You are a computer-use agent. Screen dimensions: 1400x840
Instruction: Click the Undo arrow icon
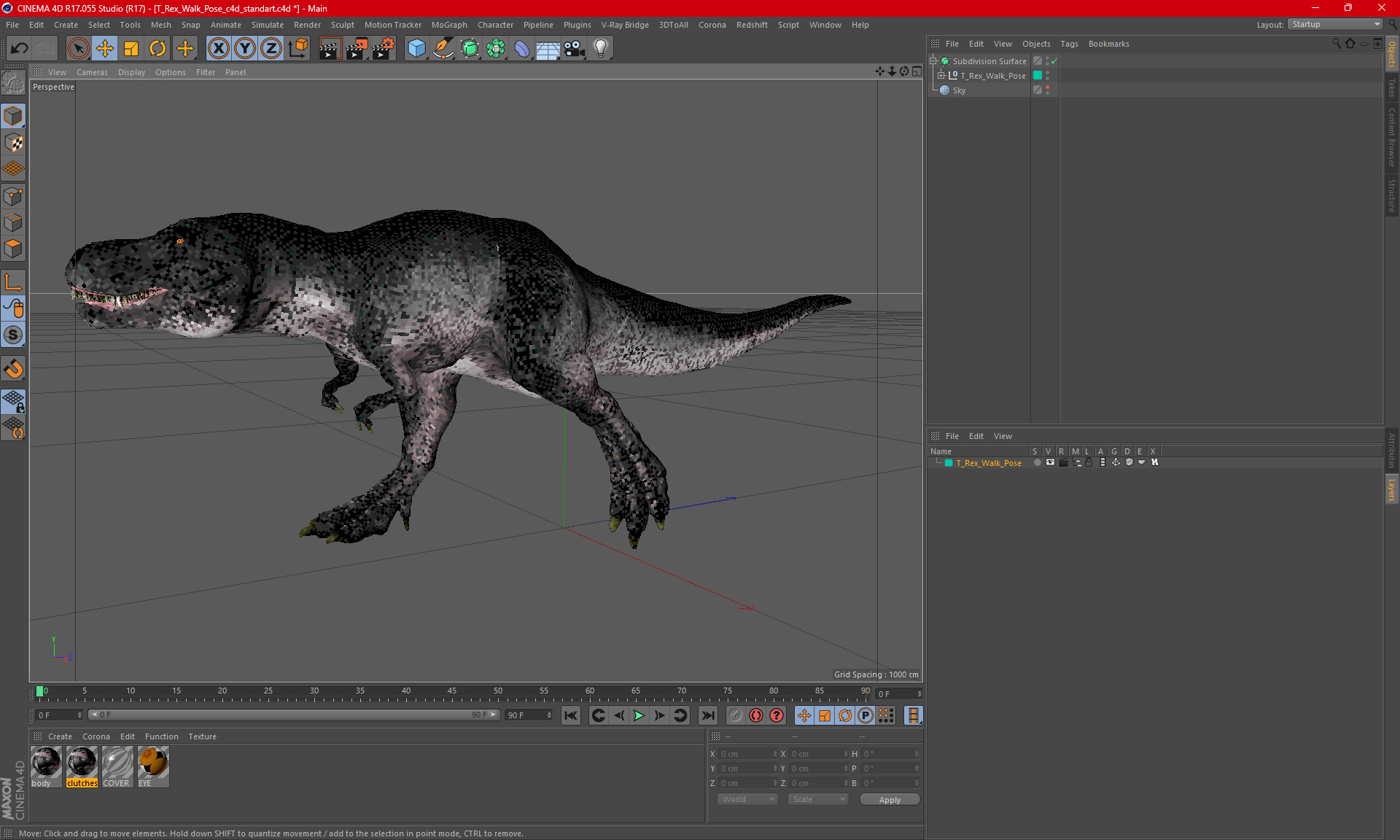(20, 49)
